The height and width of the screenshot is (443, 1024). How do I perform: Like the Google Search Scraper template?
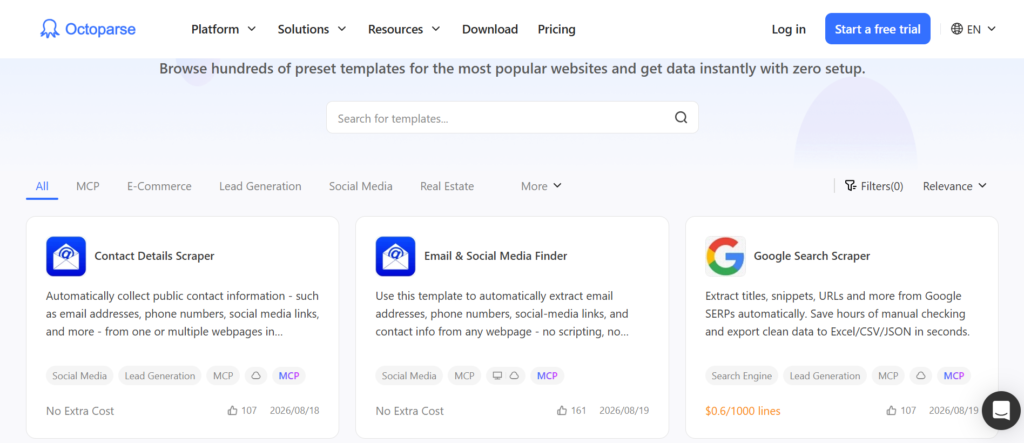tap(891, 410)
